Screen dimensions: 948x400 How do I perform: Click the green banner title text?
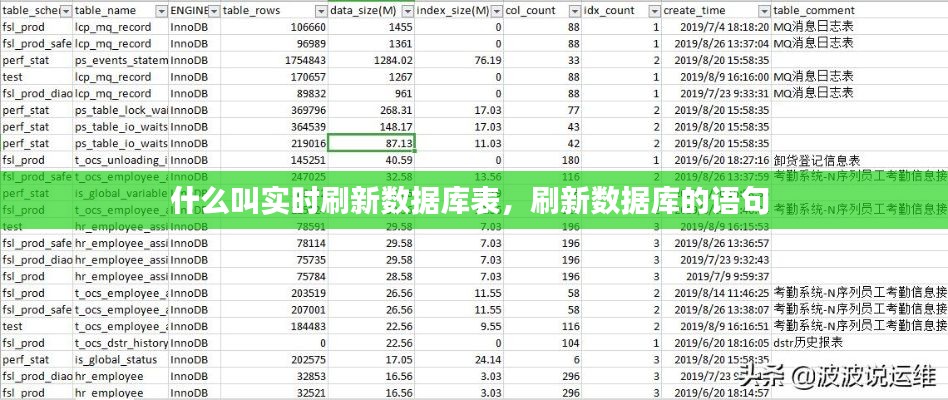pos(470,201)
